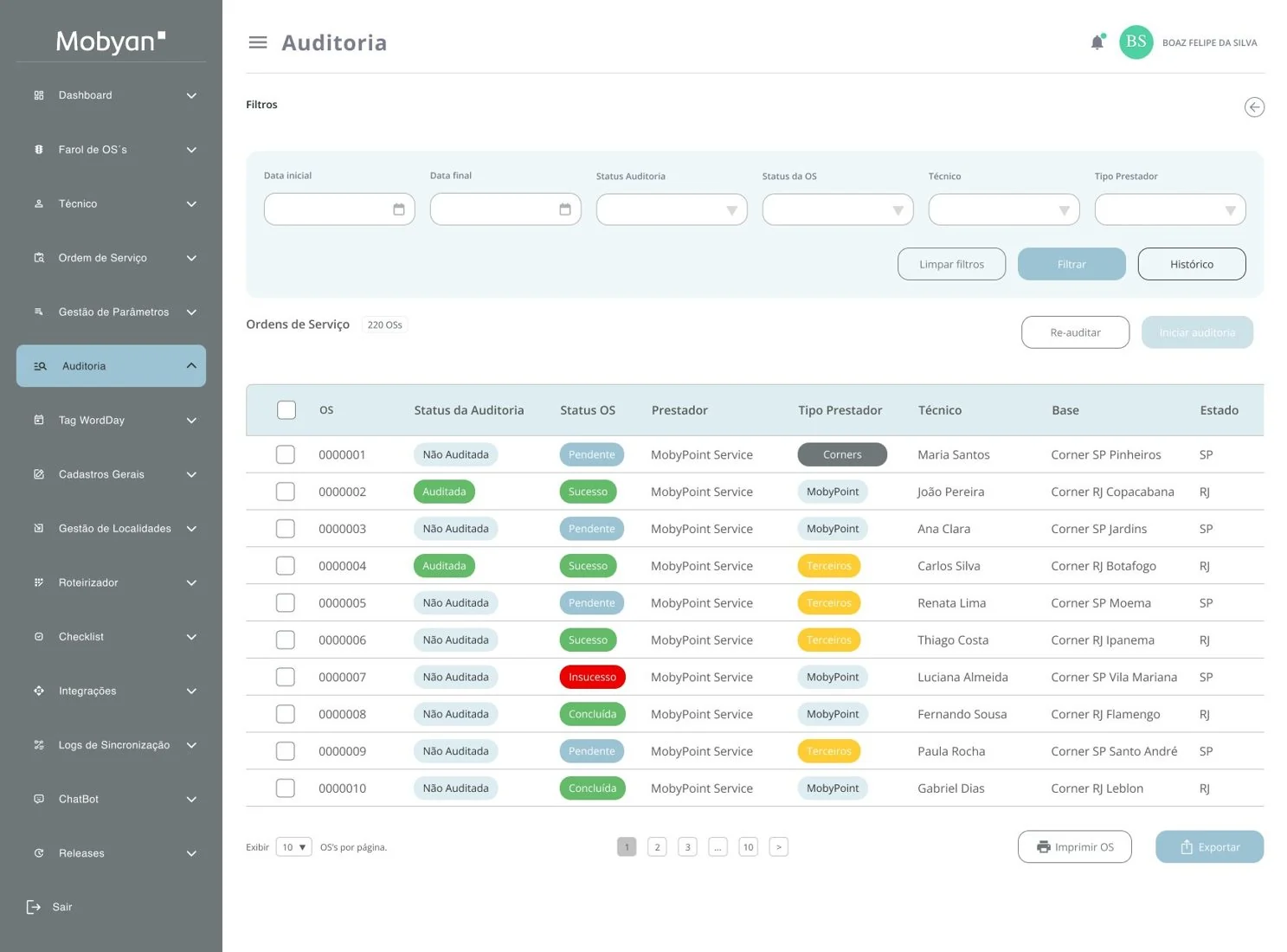Check the box for OS 0000001
Viewport: 1287px width, 952px height.
coord(286,454)
